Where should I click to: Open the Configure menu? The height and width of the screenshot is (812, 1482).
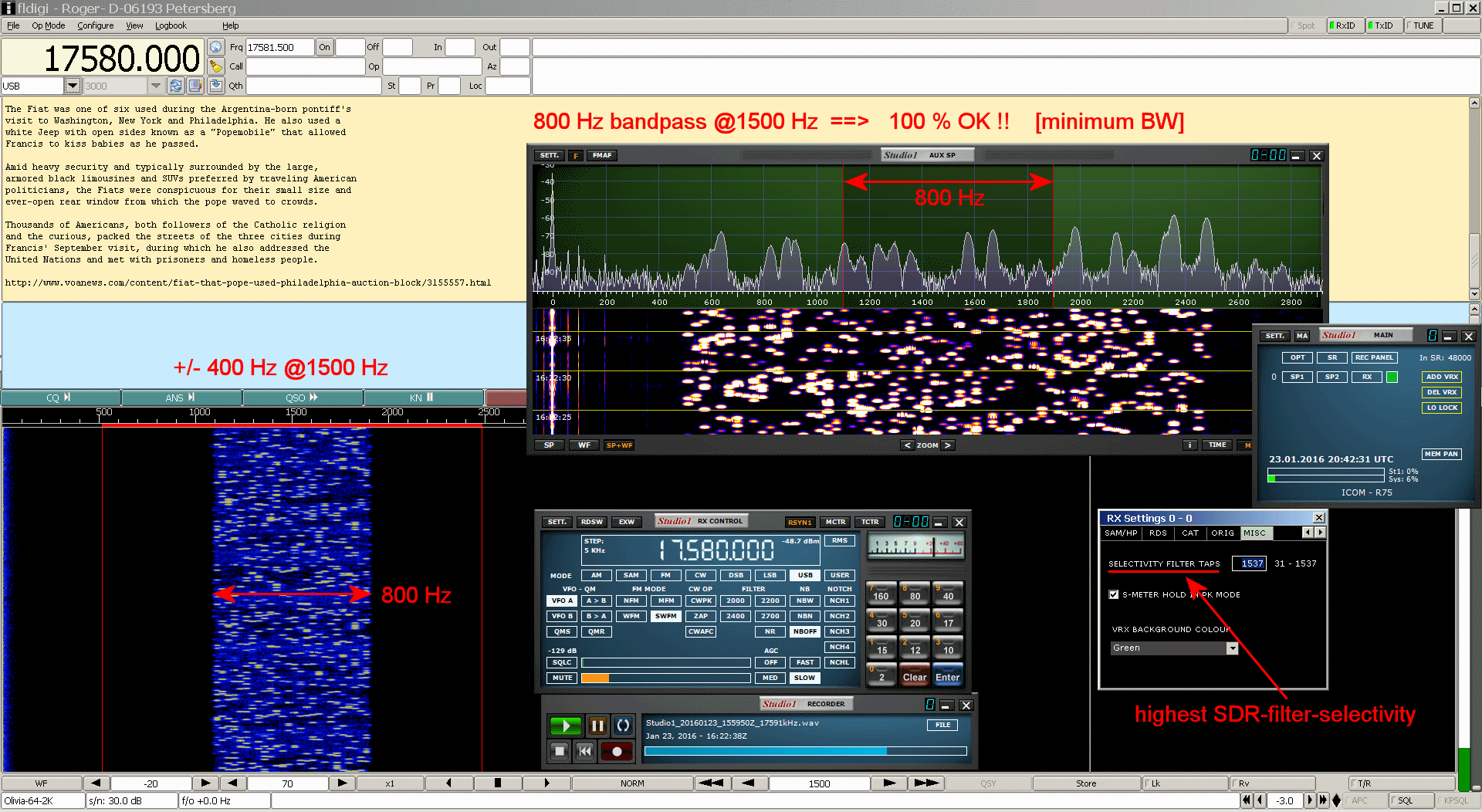(x=95, y=25)
